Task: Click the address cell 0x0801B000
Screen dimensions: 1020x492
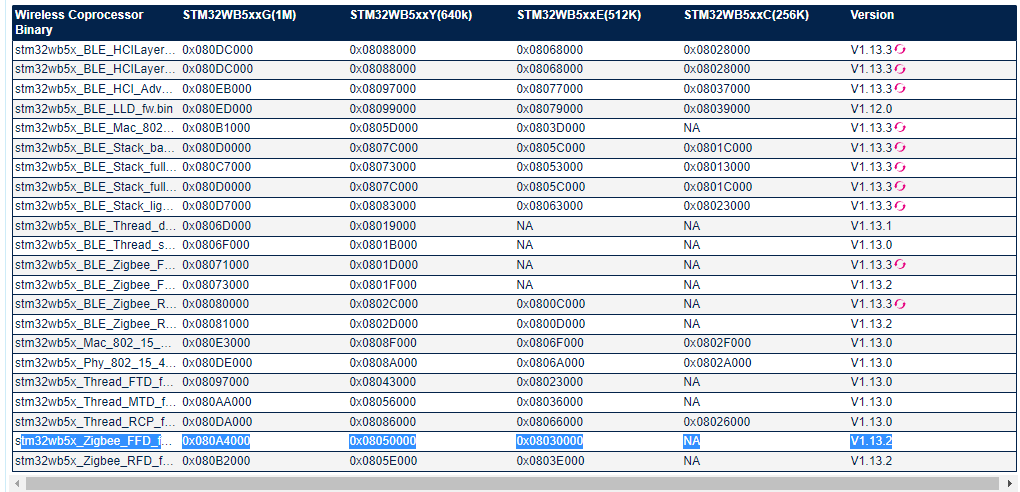Action: 383,245
